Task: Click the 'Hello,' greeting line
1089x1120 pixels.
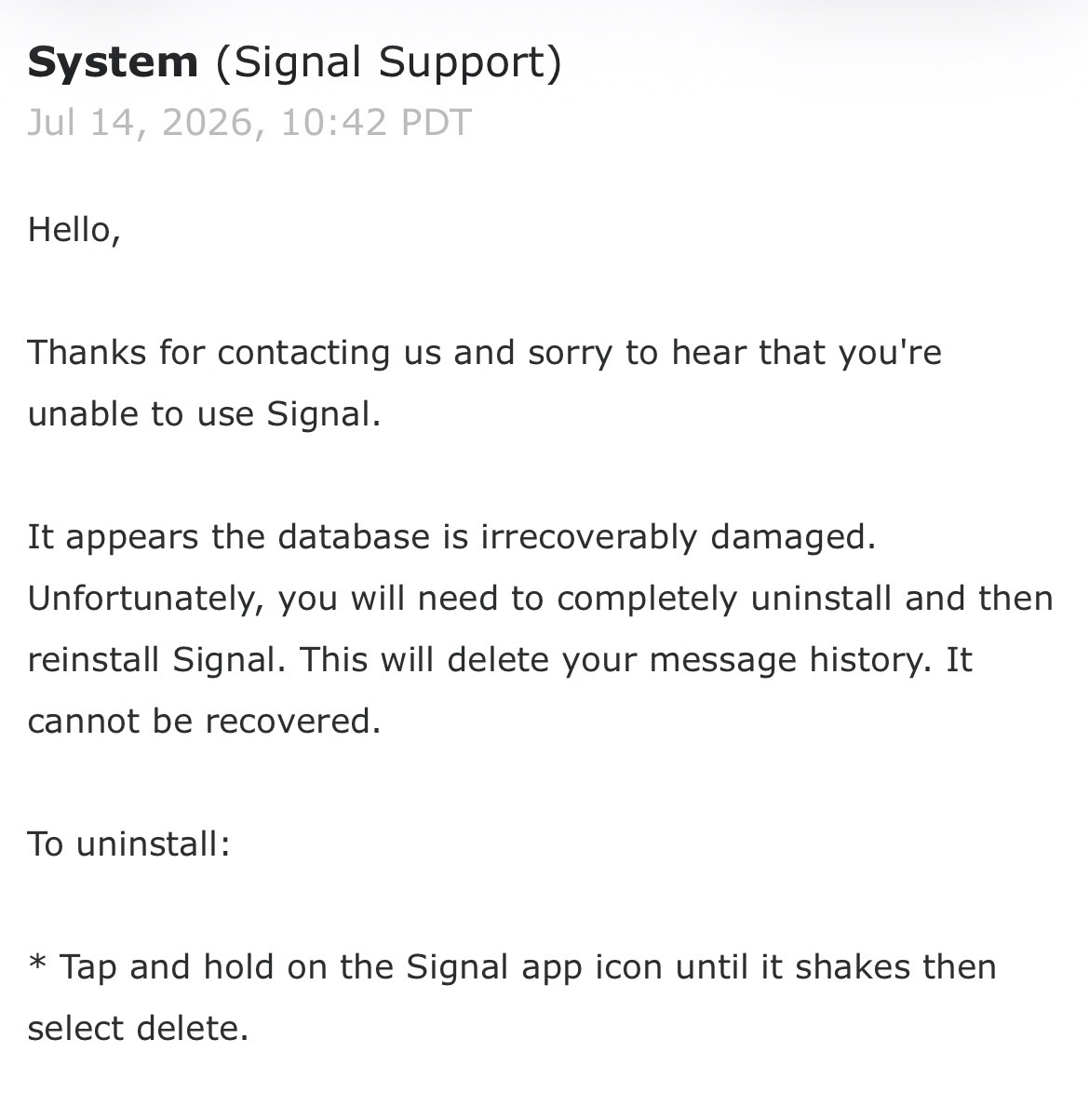Action: click(74, 229)
